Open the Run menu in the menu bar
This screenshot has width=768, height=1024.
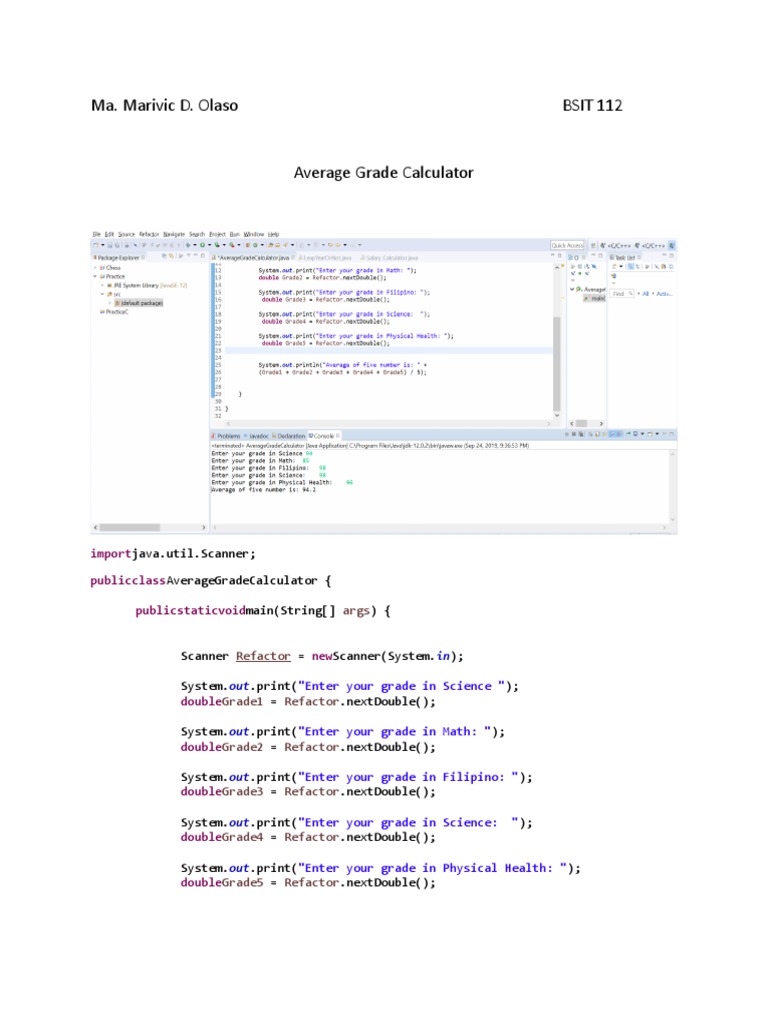[x=234, y=234]
